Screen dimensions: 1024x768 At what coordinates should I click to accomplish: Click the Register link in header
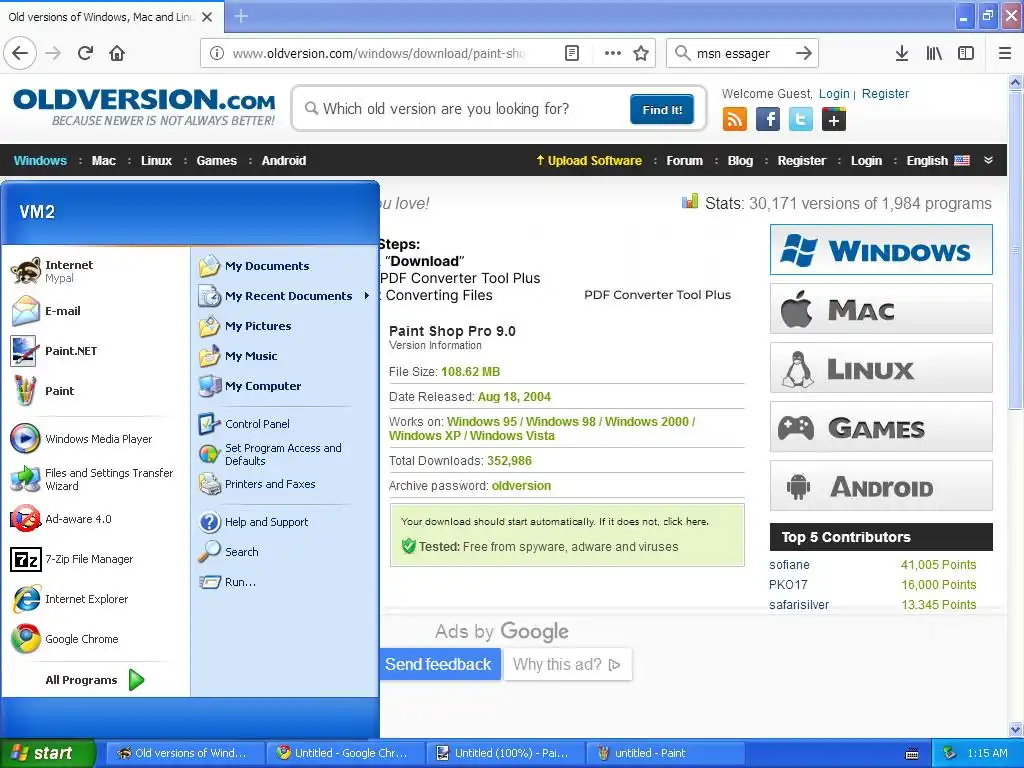885,93
